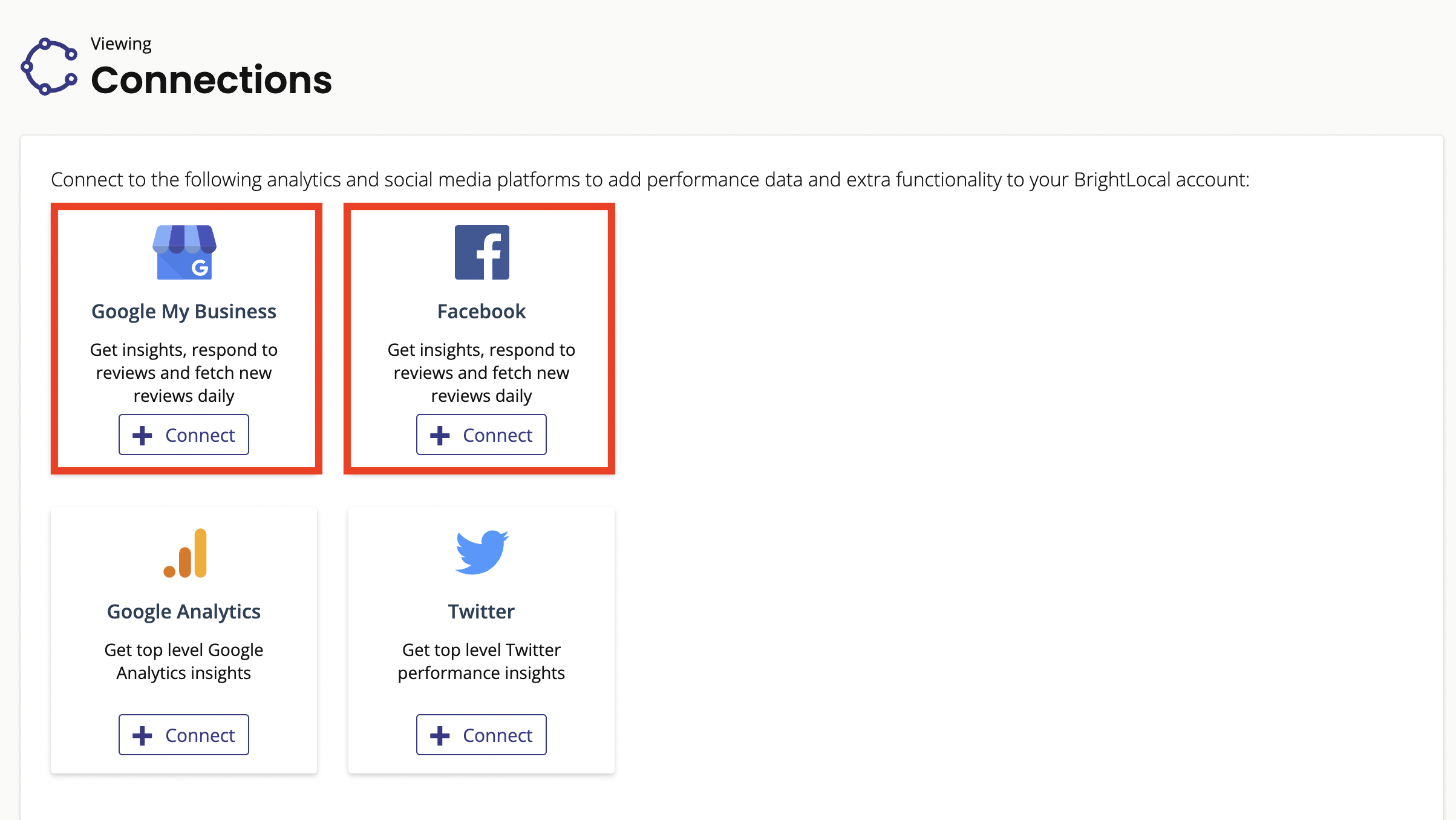Connect the Google My Business account
Image resolution: width=1456 pixels, height=820 pixels.
click(x=184, y=435)
